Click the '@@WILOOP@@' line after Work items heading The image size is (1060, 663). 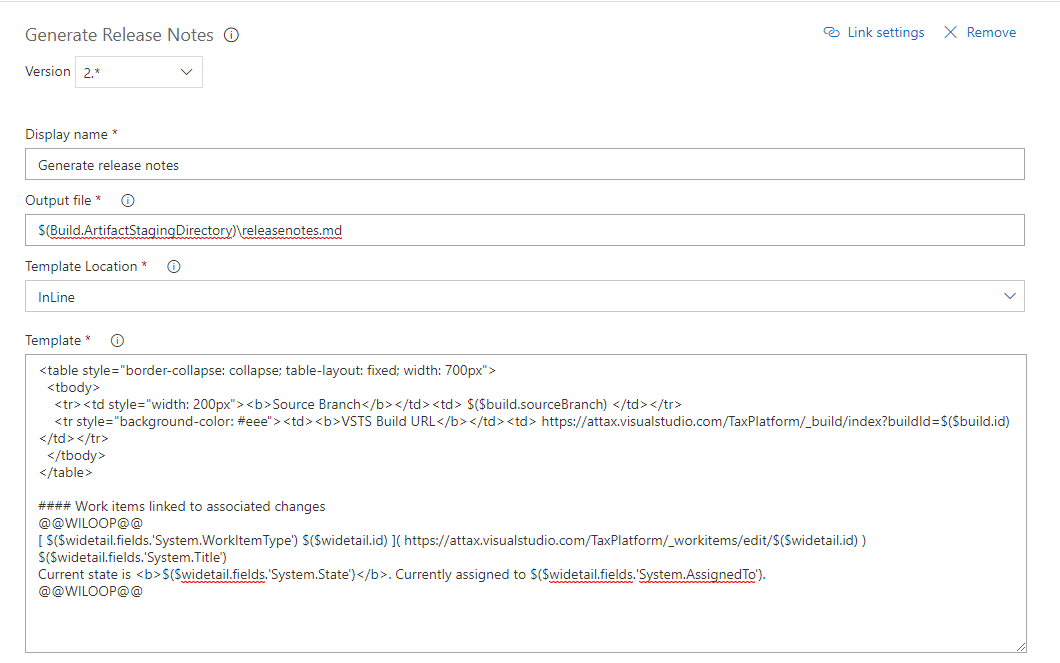pyautogui.click(x=91, y=523)
